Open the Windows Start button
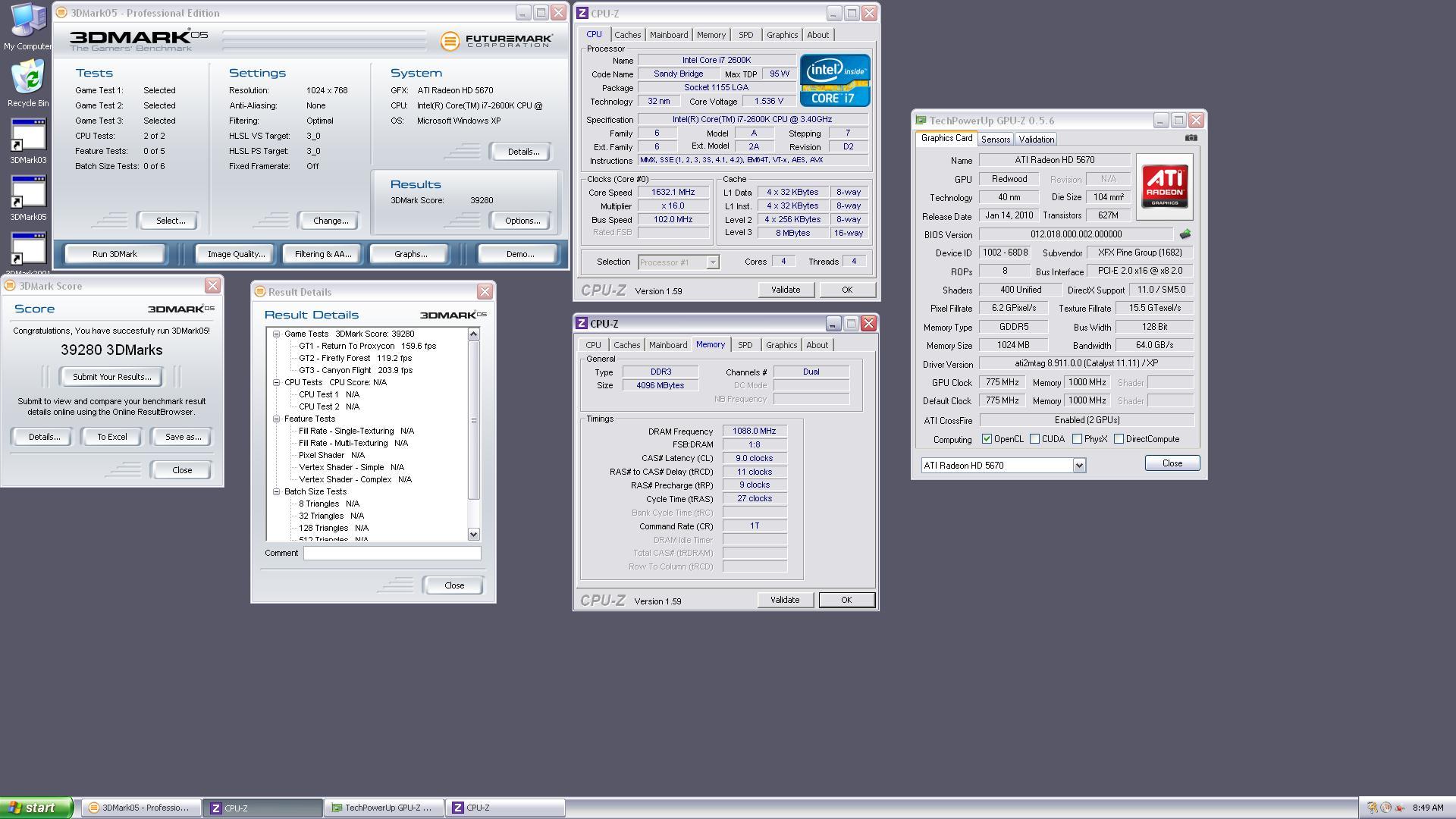This screenshot has height=819, width=1456. pos(36,808)
